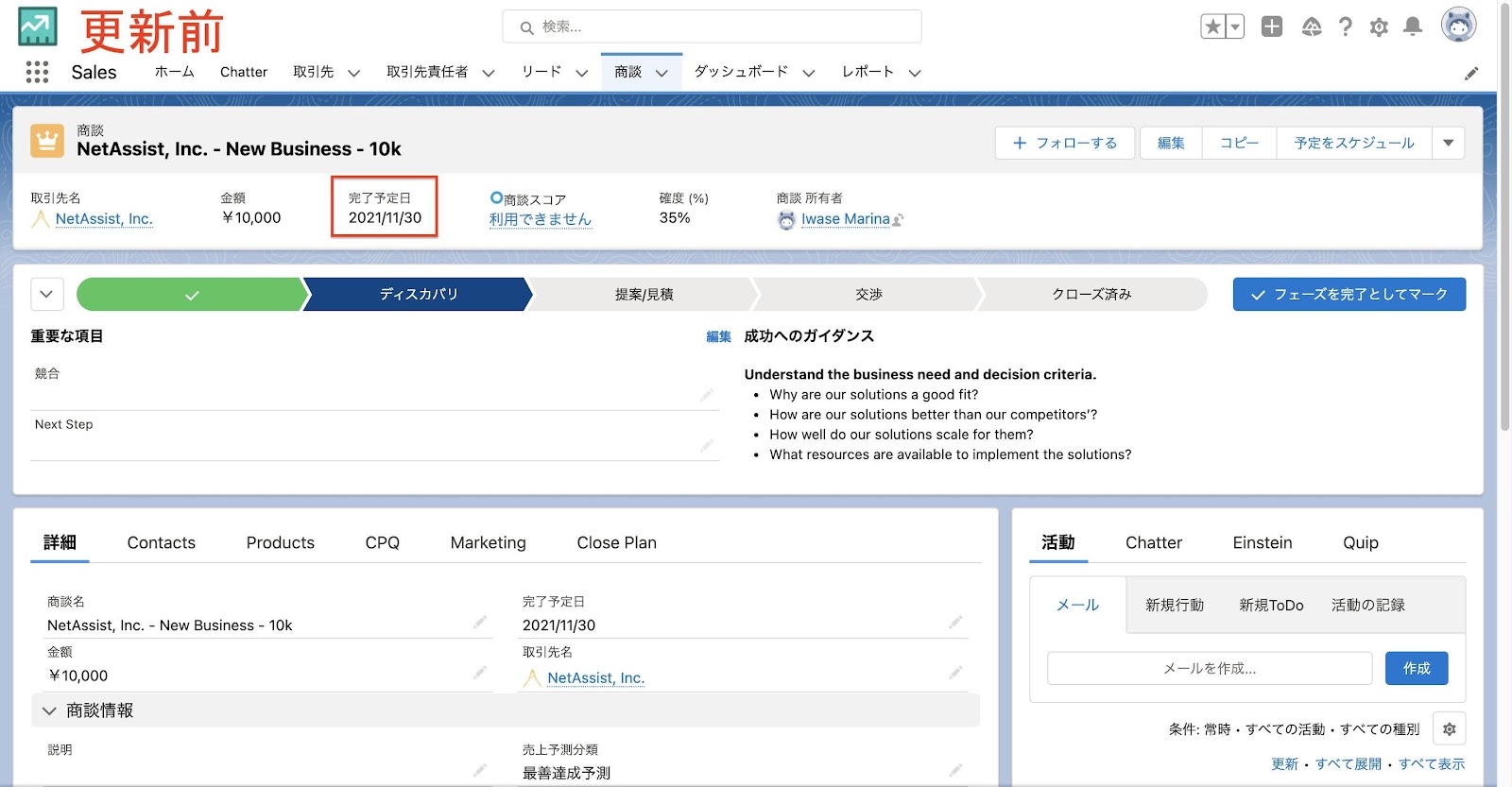Expand the ダッシュボード nav dropdown chevron
This screenshot has width=1512, height=787.
click(808, 73)
